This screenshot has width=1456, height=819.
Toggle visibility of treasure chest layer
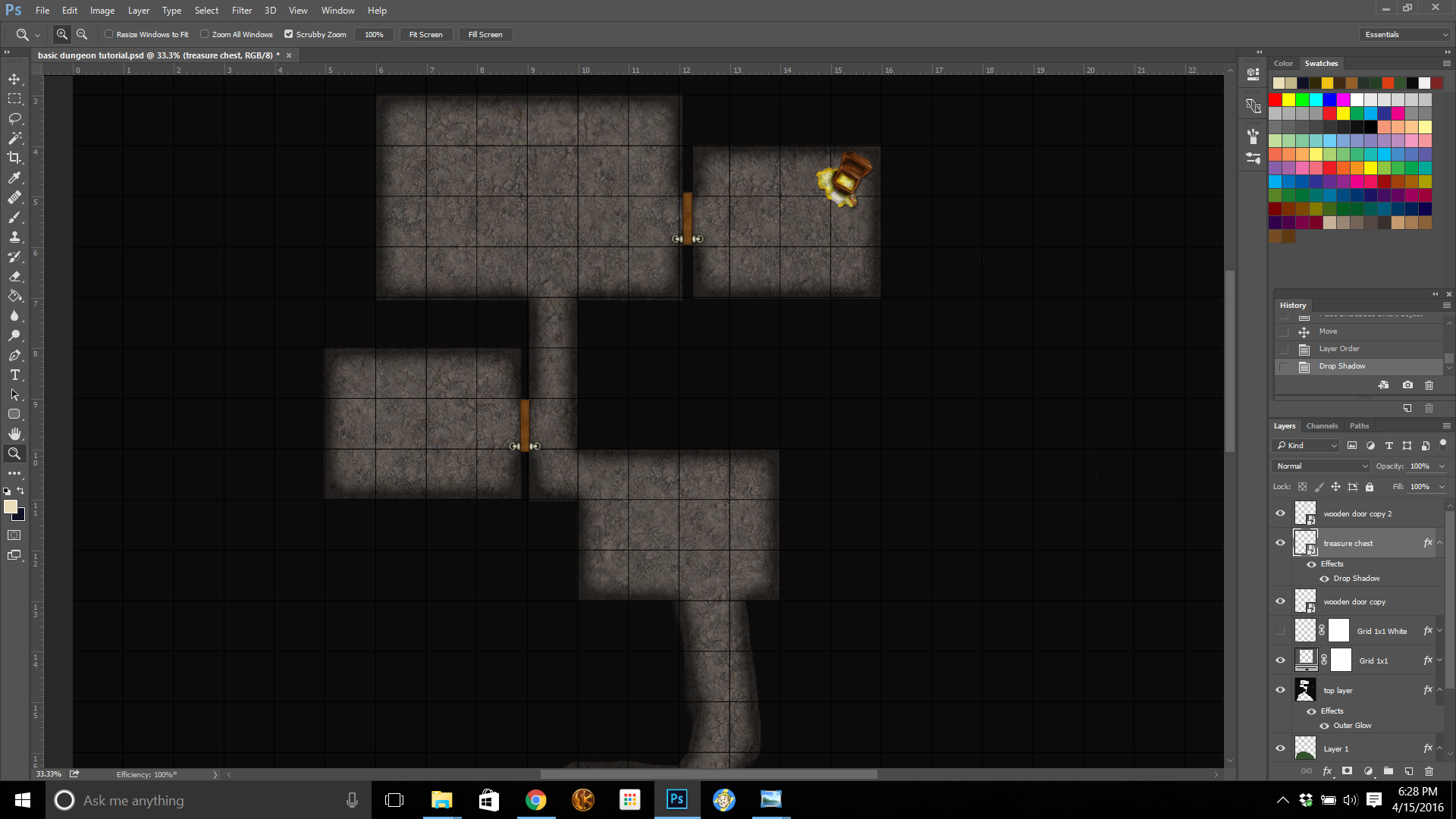click(1281, 543)
